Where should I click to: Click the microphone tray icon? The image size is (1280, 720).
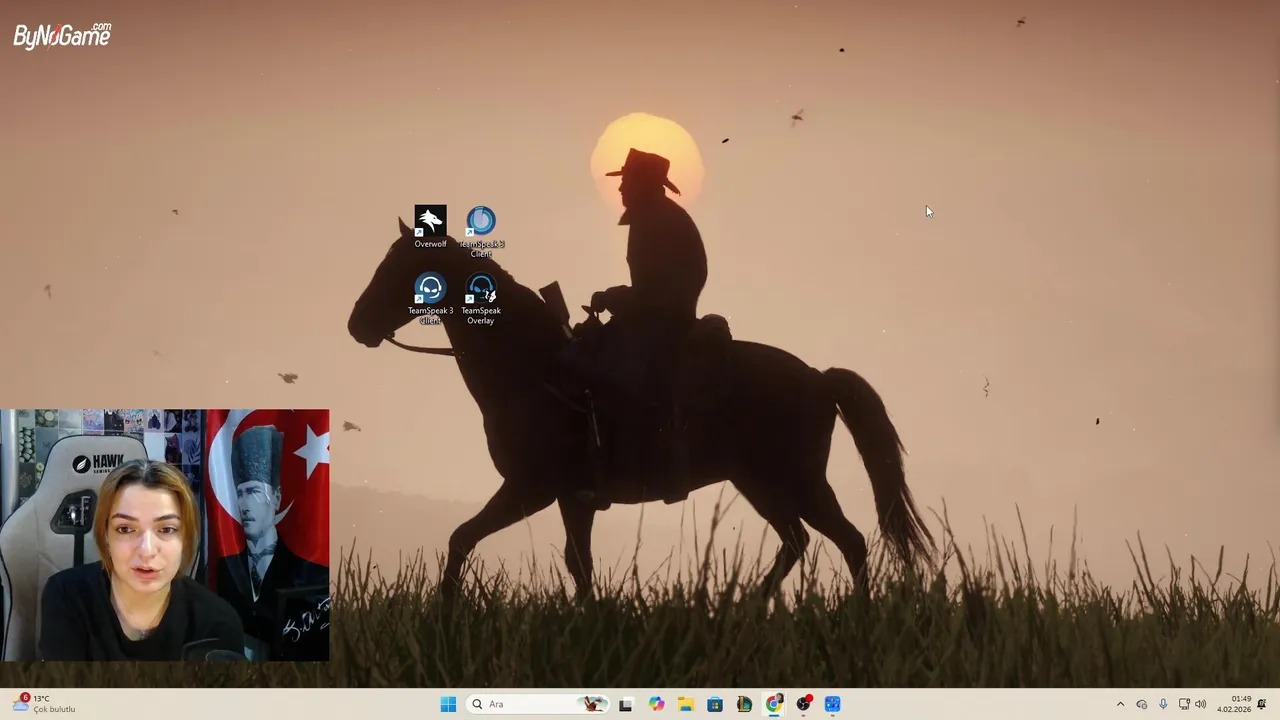(x=1163, y=704)
